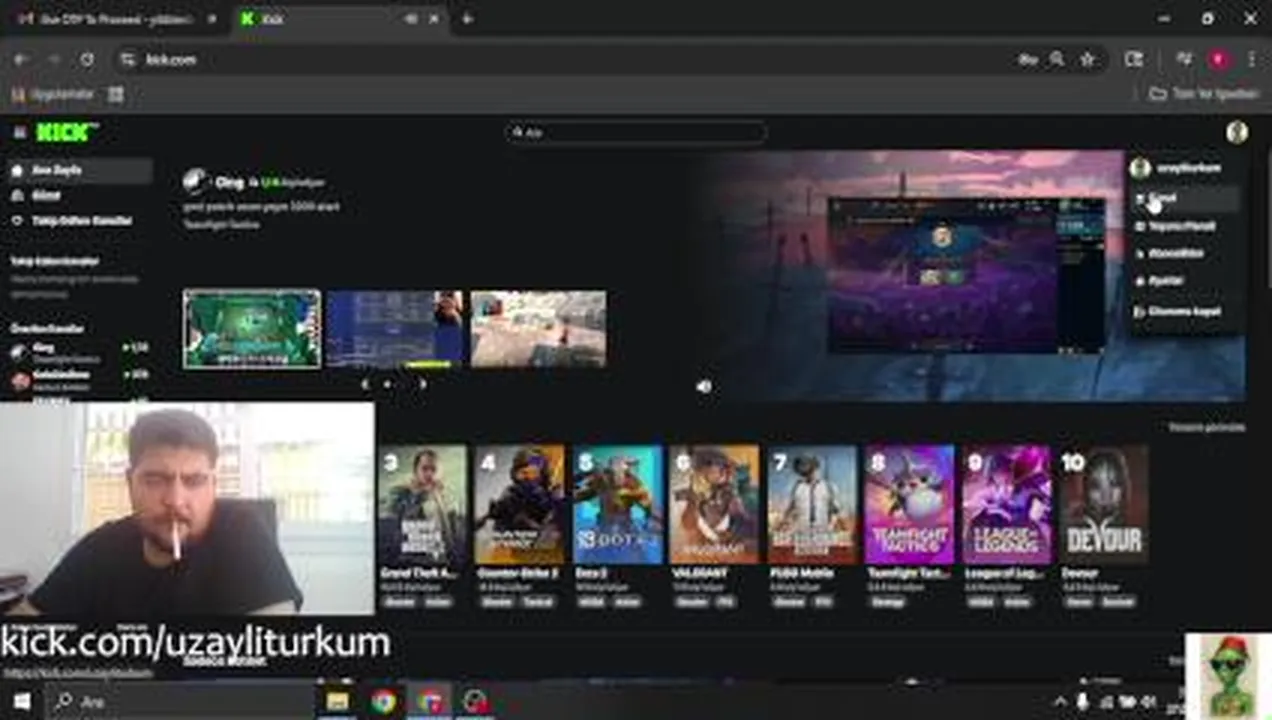Open a new browser tab

click(x=467, y=19)
